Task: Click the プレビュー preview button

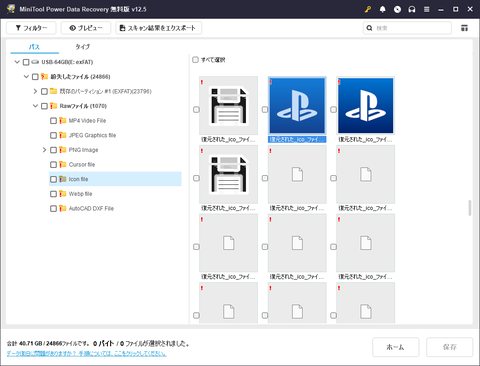Action: (x=86, y=28)
